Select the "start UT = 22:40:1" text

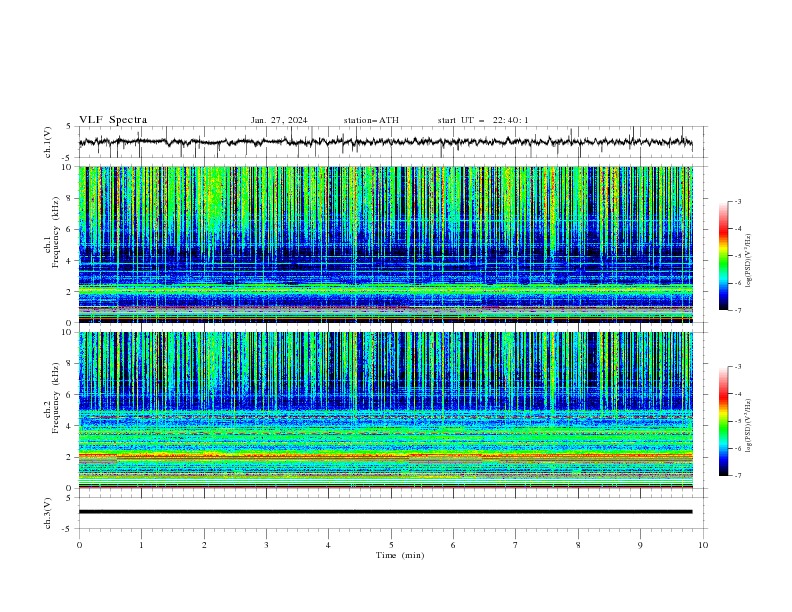click(483, 120)
